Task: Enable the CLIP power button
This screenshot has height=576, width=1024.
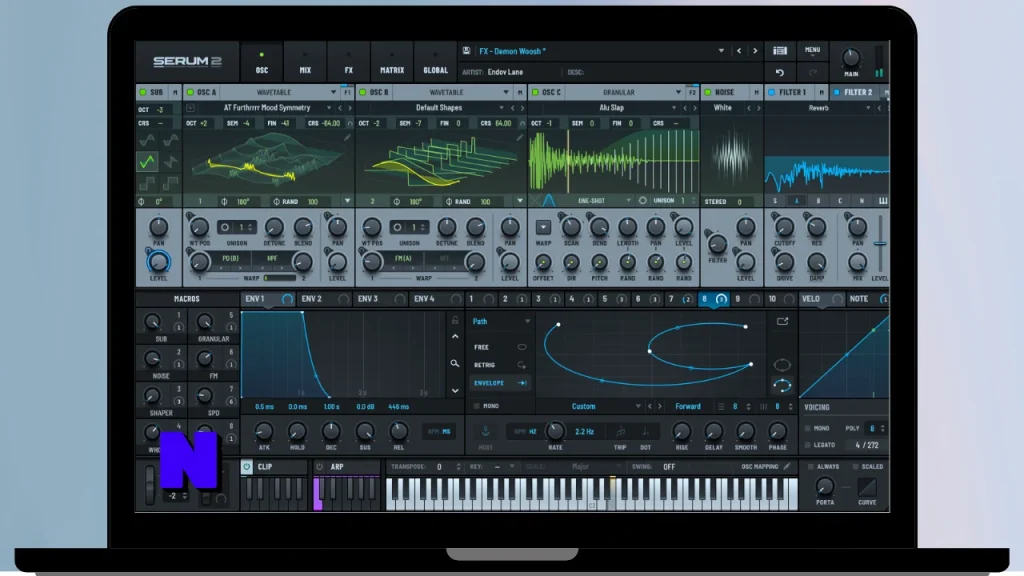Action: point(246,466)
